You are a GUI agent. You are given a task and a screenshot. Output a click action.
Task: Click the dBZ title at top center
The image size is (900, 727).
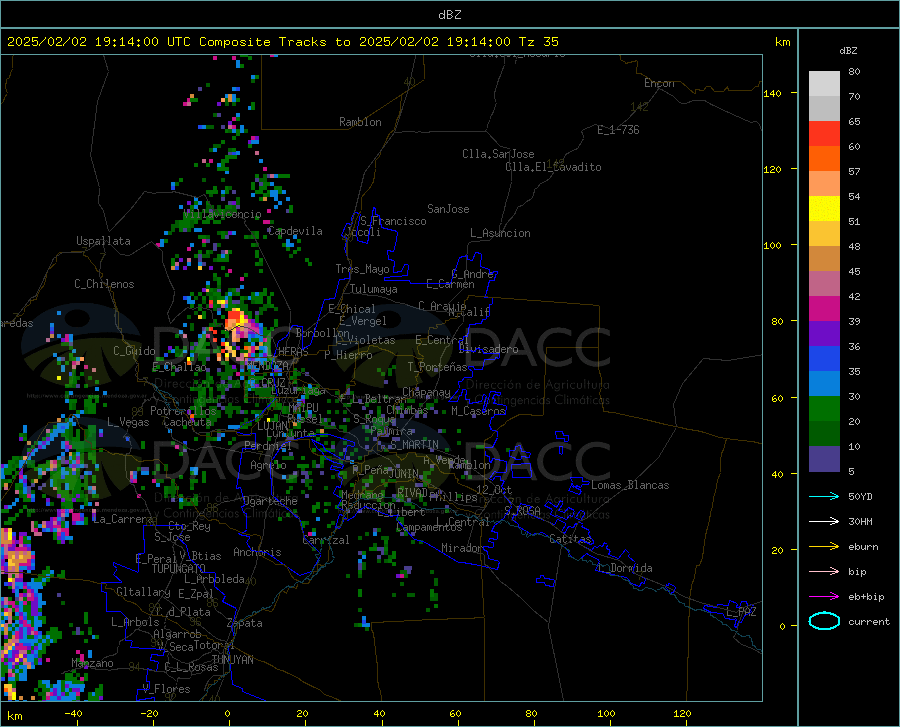(449, 15)
